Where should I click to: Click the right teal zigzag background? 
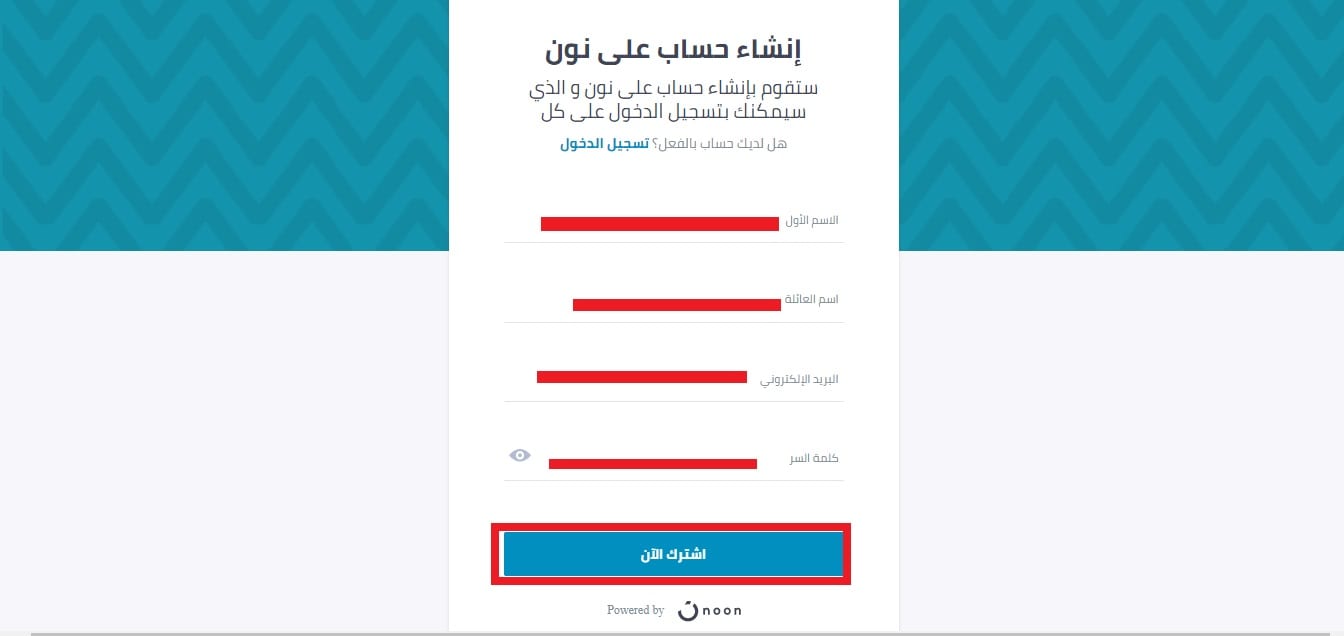tap(1121, 125)
